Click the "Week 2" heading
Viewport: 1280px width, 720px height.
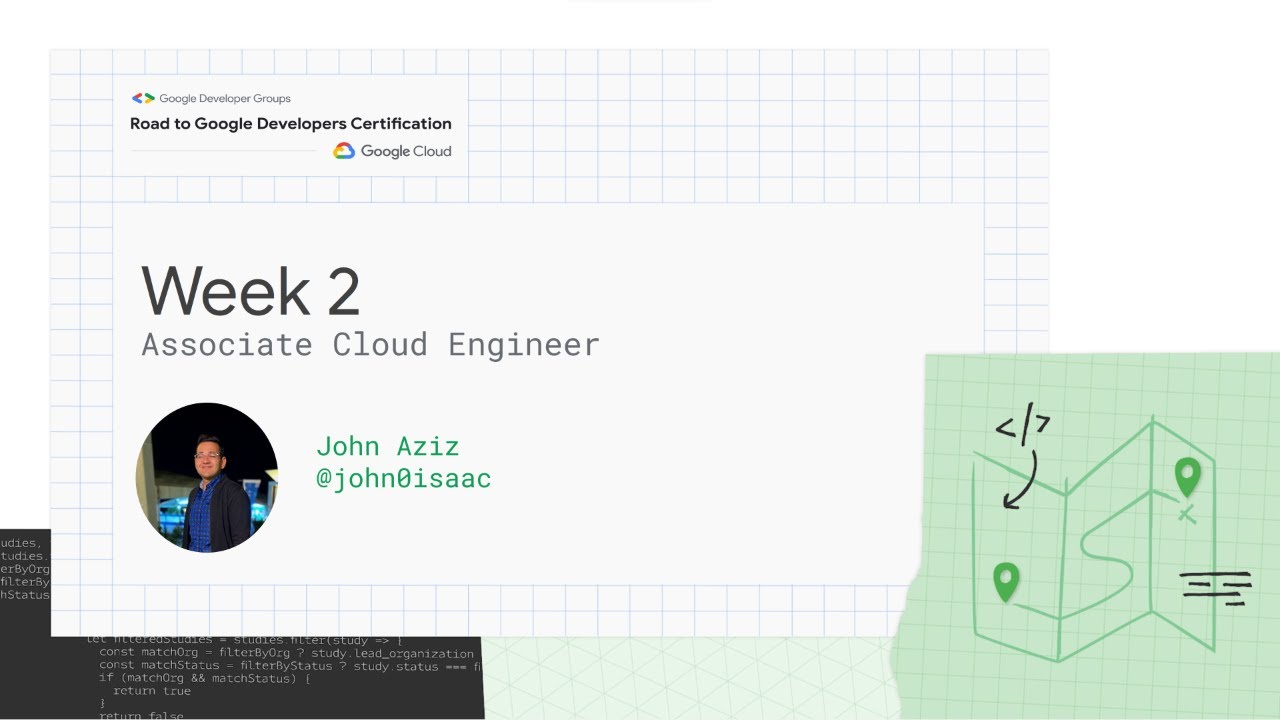coord(250,291)
